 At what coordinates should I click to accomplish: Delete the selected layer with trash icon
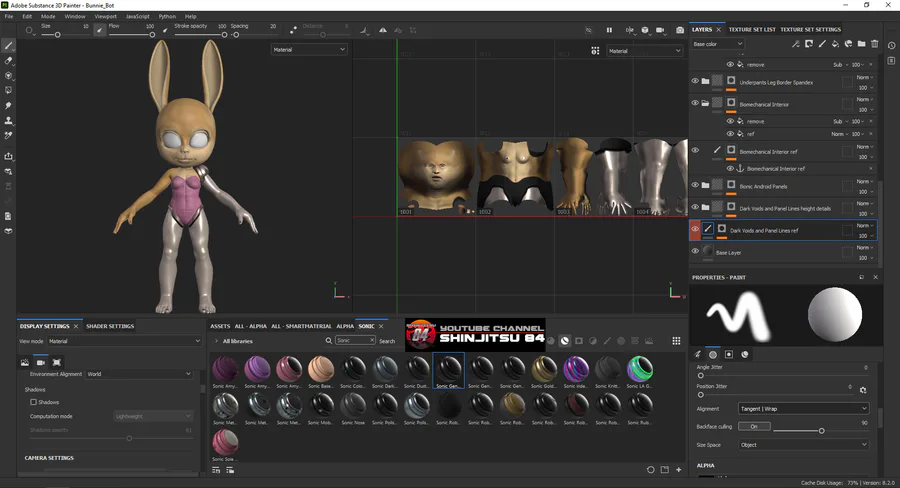click(875, 44)
